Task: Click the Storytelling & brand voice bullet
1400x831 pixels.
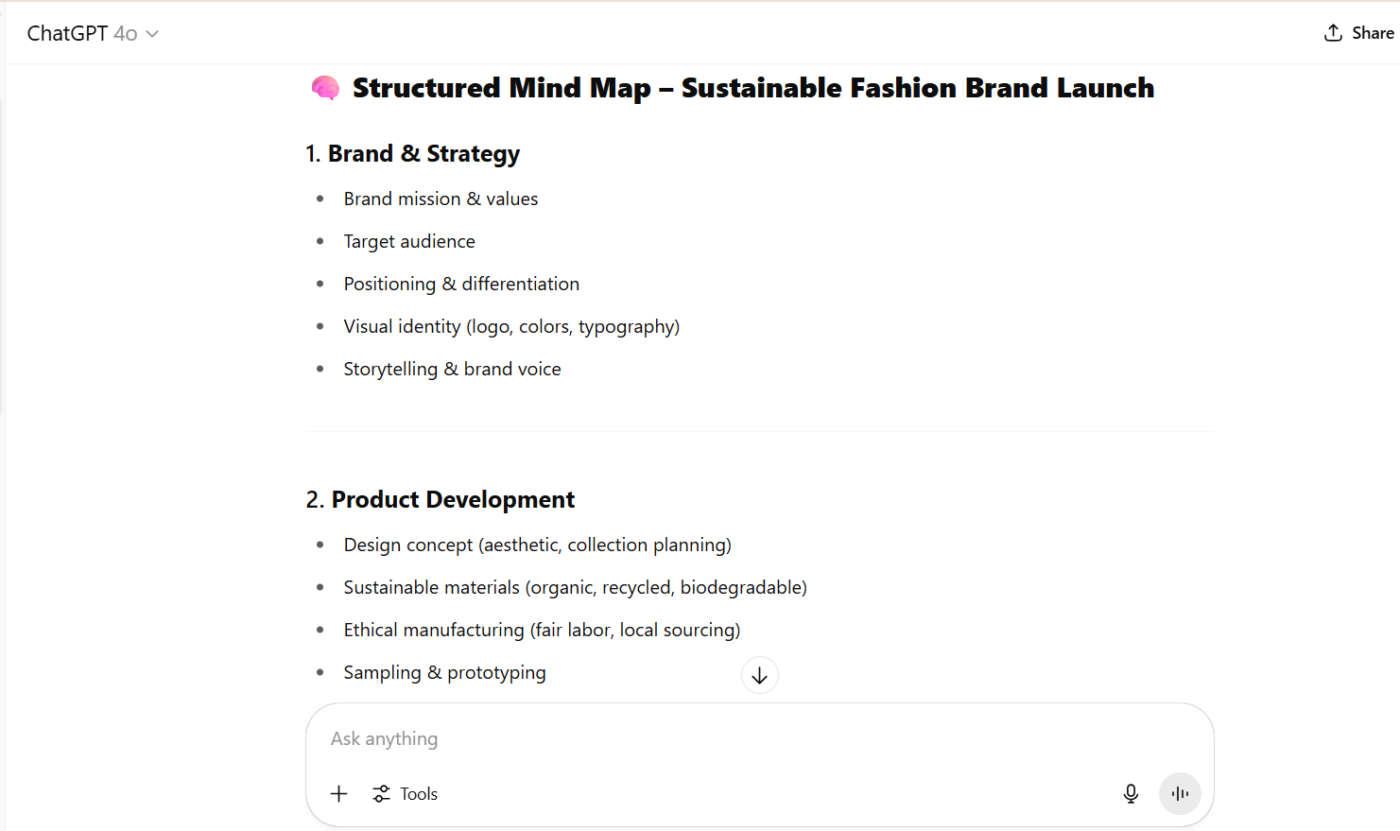Action: click(452, 369)
